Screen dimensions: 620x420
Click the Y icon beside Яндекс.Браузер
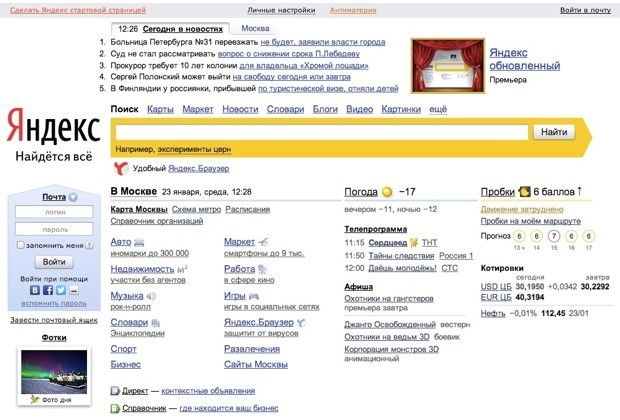click(301, 323)
